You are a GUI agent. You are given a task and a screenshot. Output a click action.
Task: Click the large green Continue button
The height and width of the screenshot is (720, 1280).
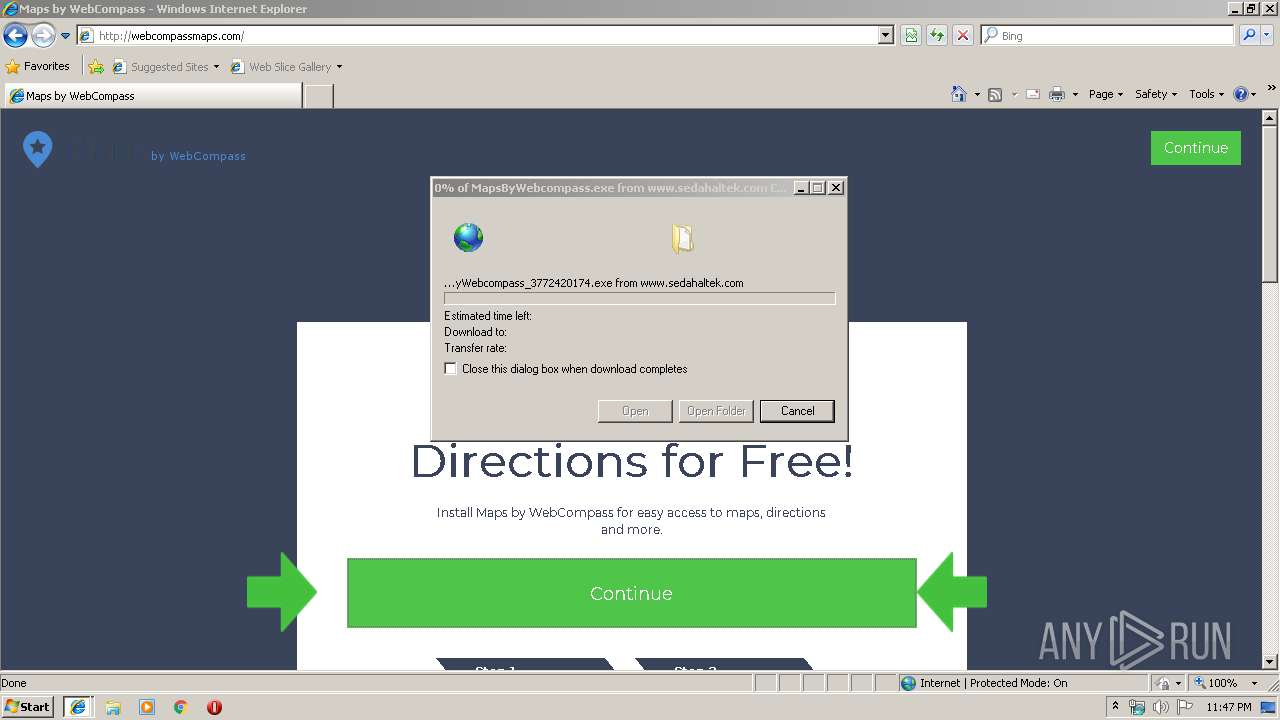tap(631, 593)
